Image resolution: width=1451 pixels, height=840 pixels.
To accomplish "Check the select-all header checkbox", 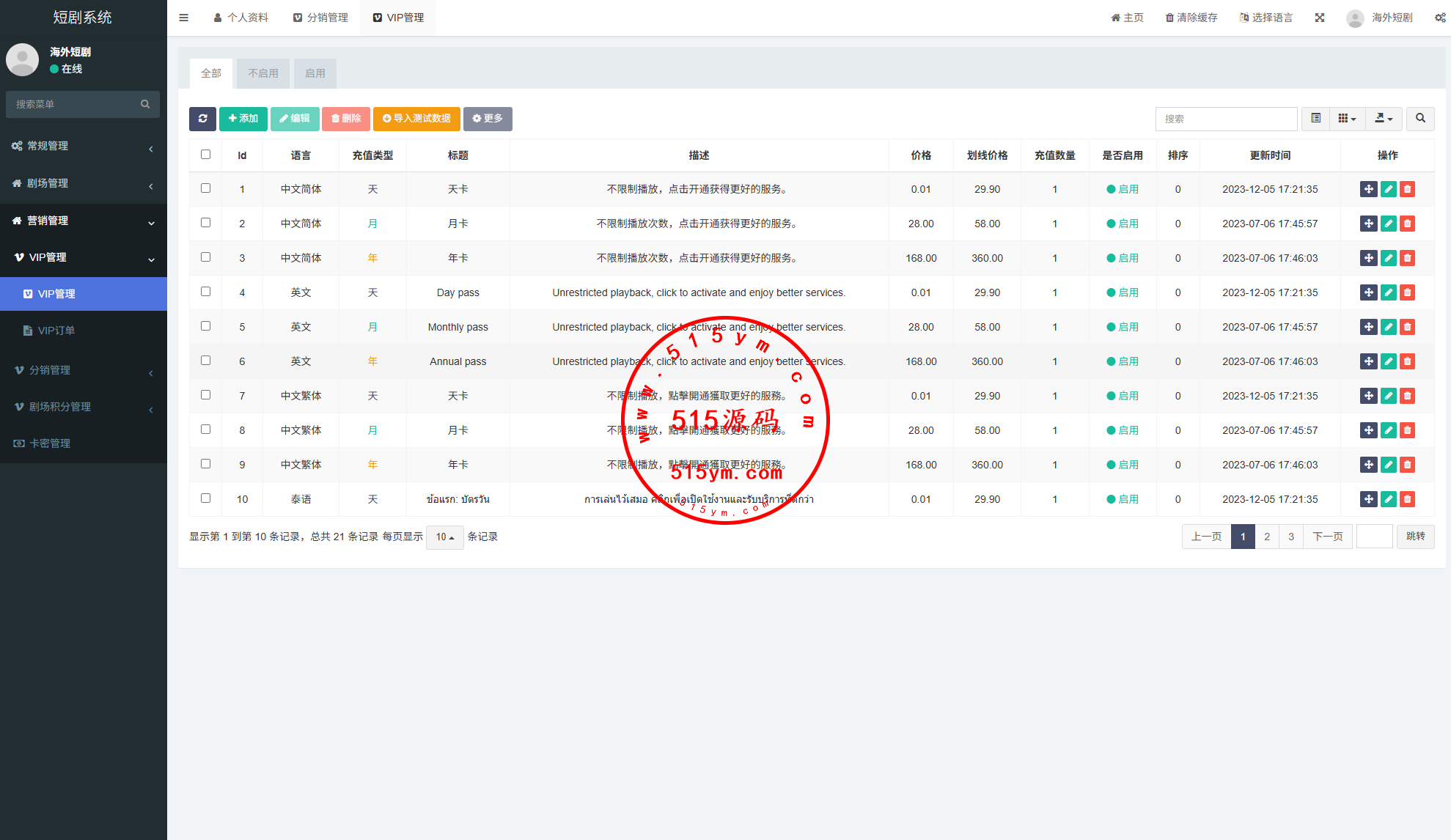I will (205, 155).
